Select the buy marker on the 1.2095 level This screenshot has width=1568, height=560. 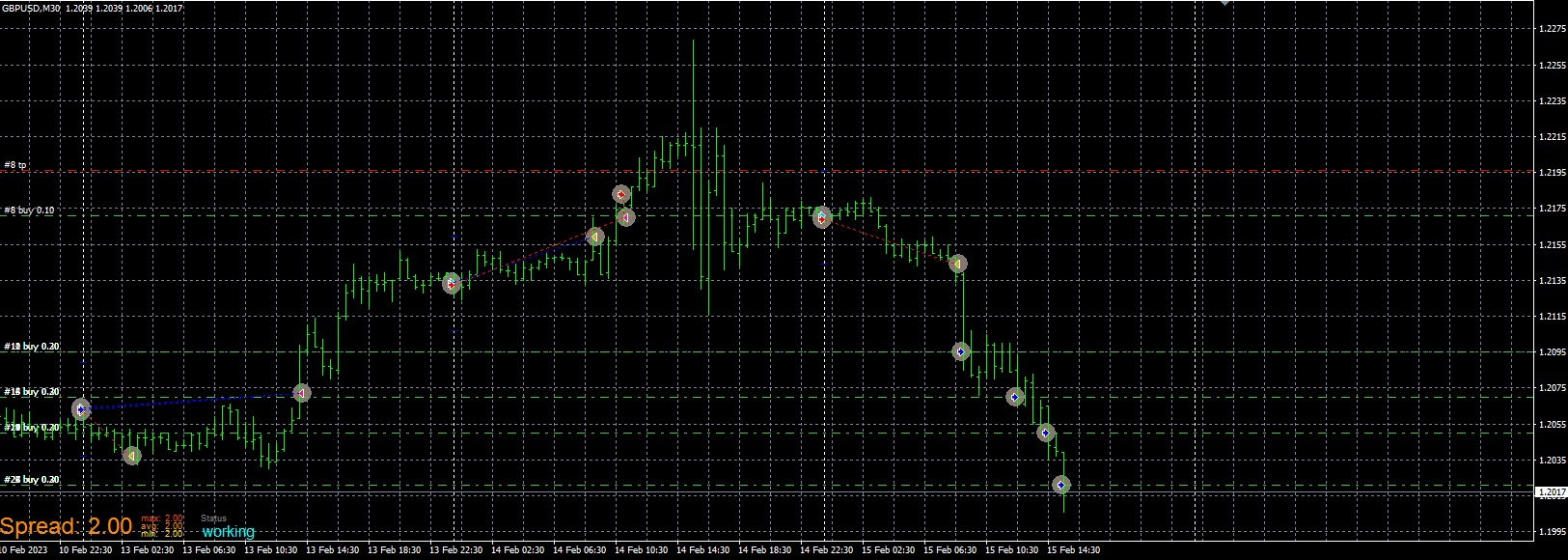pos(961,351)
